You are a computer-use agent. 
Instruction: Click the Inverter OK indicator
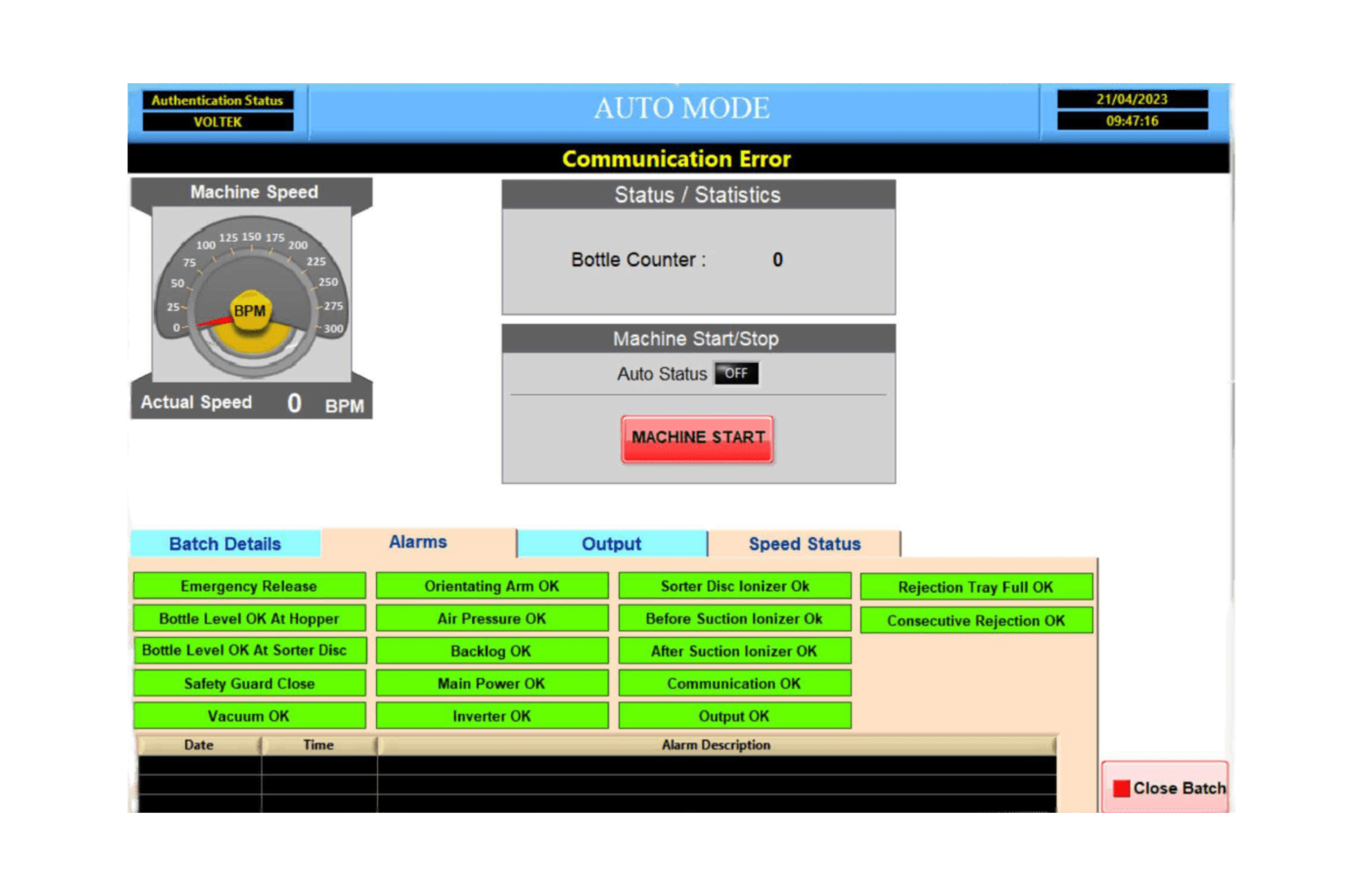492,716
